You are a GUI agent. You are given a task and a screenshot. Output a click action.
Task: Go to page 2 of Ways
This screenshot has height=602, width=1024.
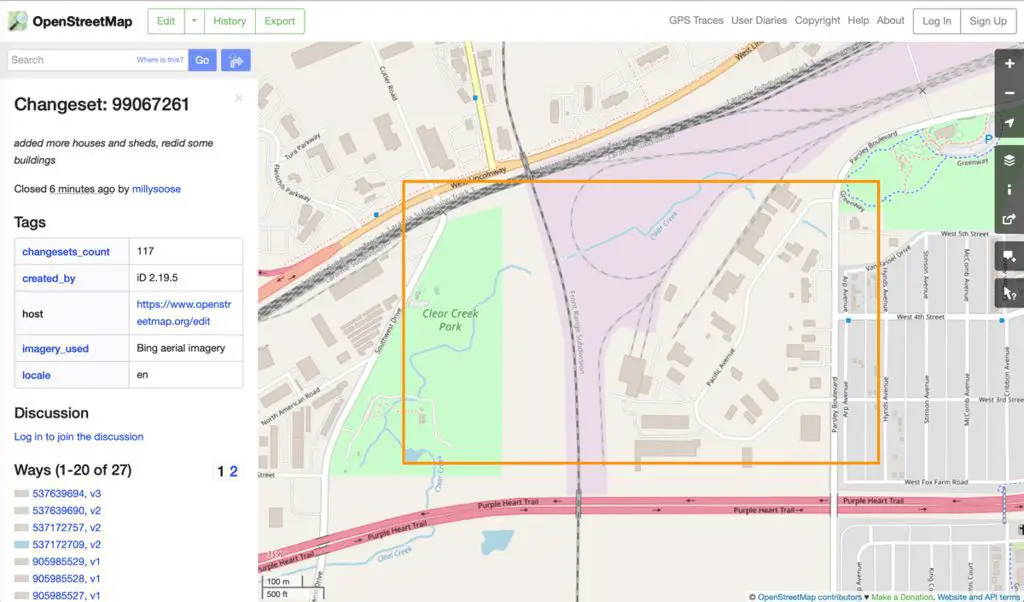pyautogui.click(x=234, y=471)
